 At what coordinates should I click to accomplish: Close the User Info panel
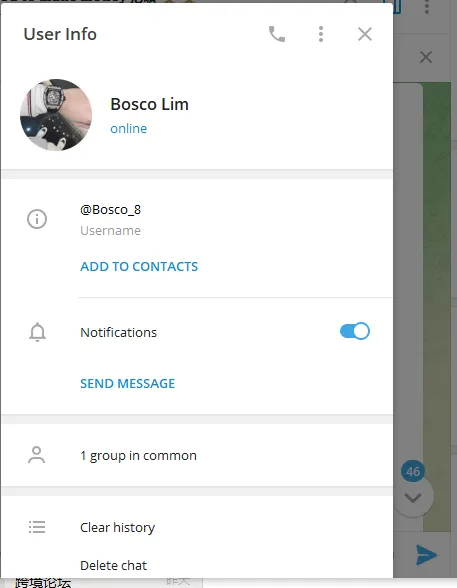[x=365, y=34]
